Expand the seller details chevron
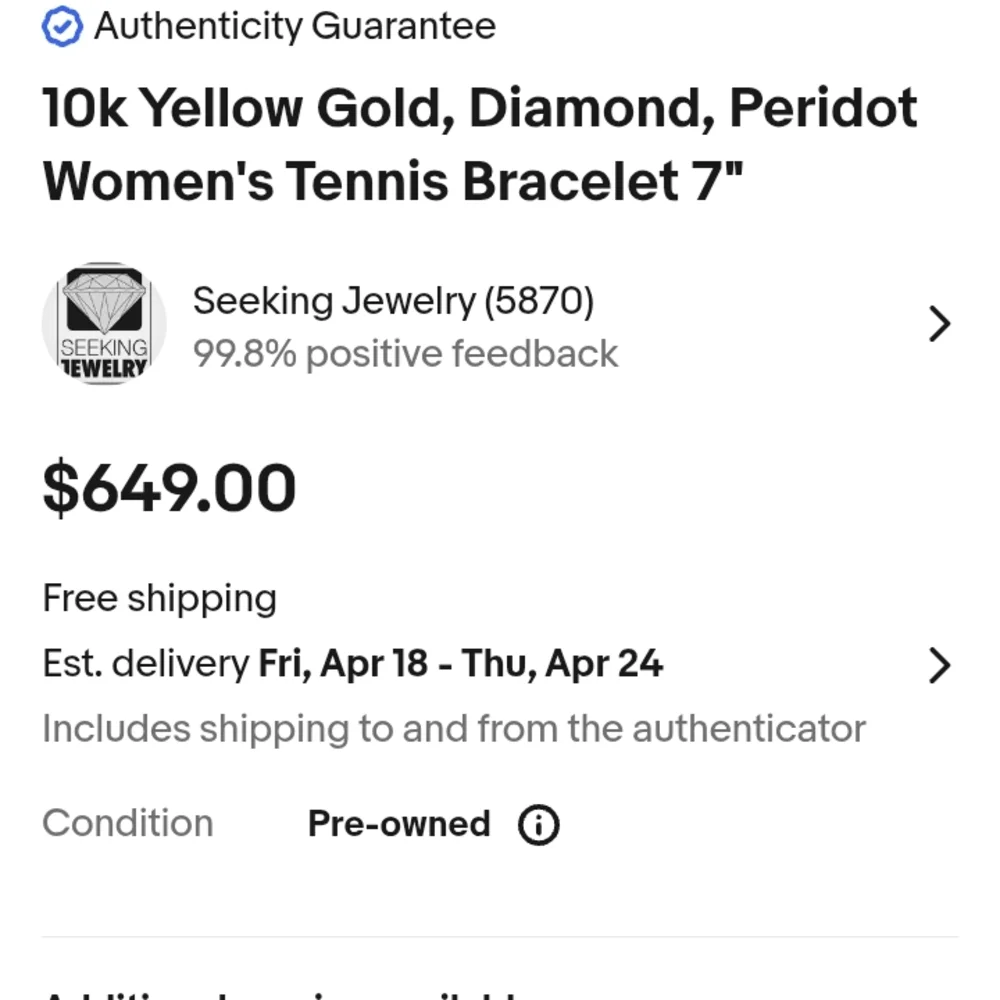The width and height of the screenshot is (1000, 1000). pos(938,323)
